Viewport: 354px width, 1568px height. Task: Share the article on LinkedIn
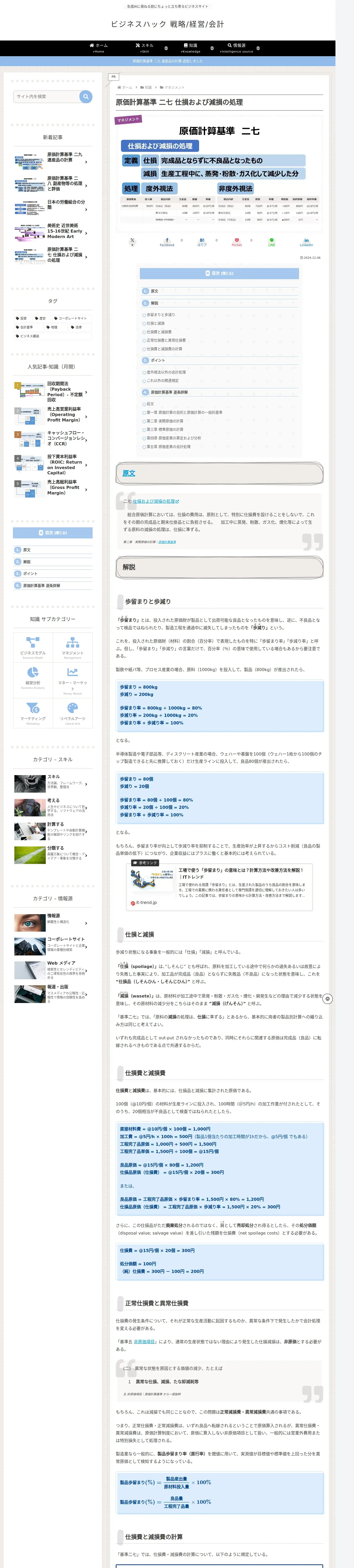(x=306, y=242)
